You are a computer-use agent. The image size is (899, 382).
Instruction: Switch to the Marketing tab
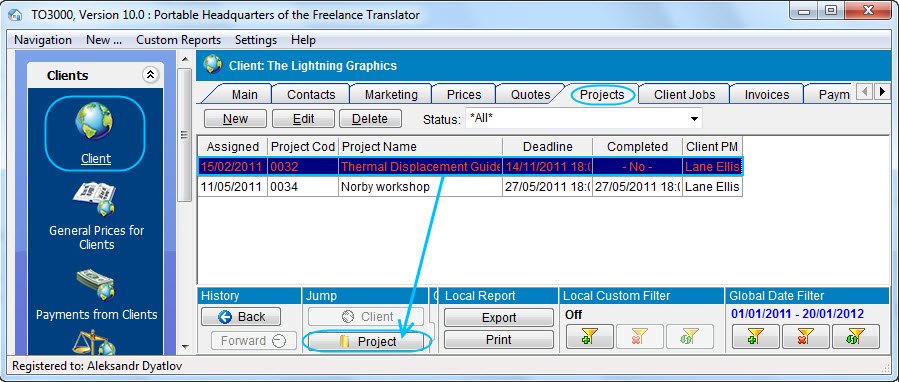tap(391, 95)
